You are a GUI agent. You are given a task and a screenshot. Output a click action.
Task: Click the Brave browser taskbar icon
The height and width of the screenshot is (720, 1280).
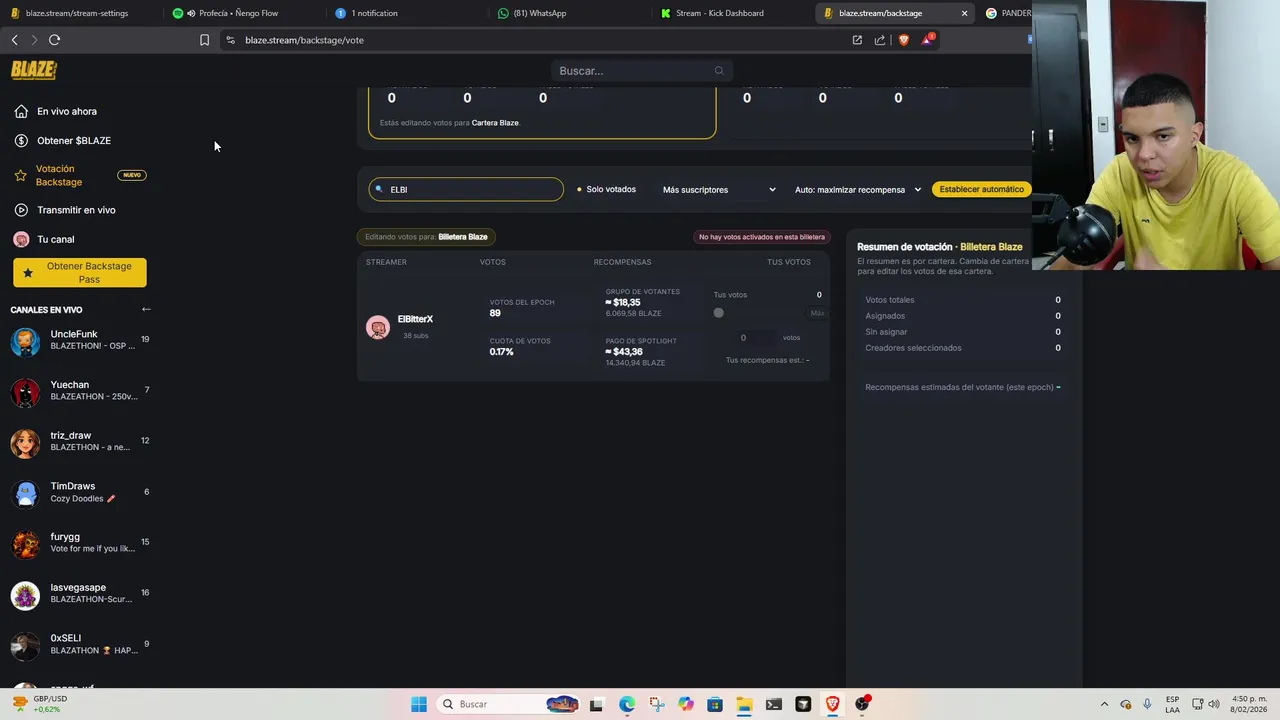[x=832, y=704]
